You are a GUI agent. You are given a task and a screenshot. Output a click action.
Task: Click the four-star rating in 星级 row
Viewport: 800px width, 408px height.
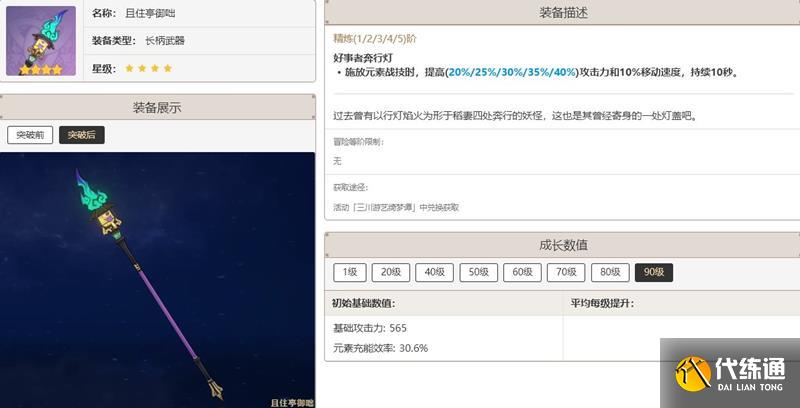[148, 68]
